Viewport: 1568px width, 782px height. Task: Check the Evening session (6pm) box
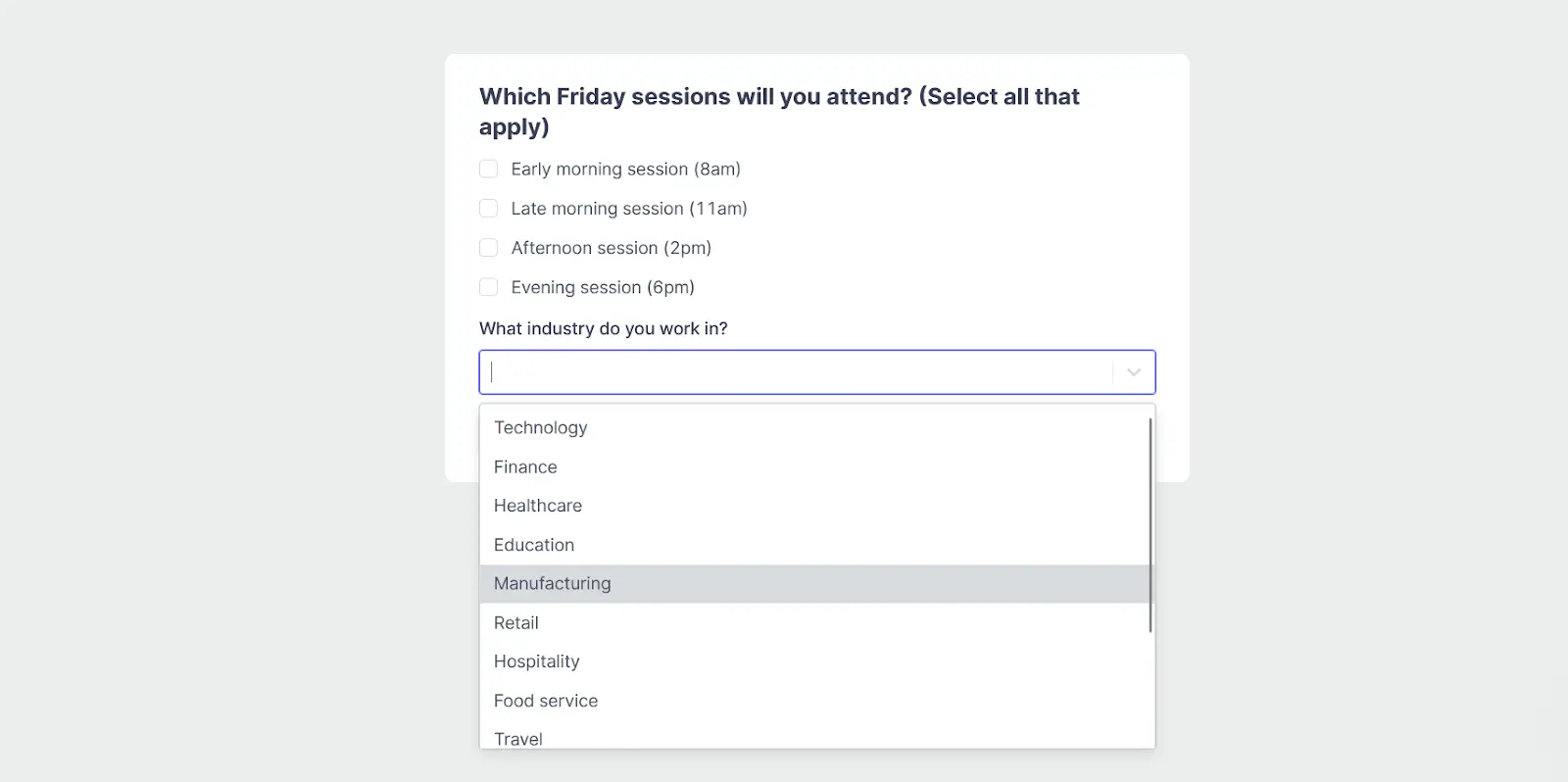coord(488,286)
